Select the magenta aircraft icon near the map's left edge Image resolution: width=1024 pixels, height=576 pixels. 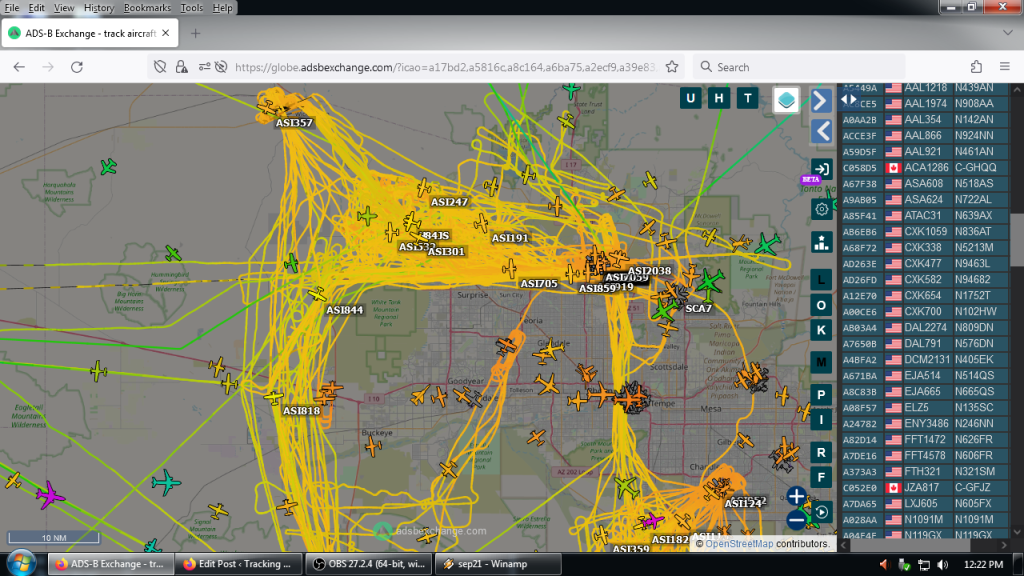tap(49, 494)
